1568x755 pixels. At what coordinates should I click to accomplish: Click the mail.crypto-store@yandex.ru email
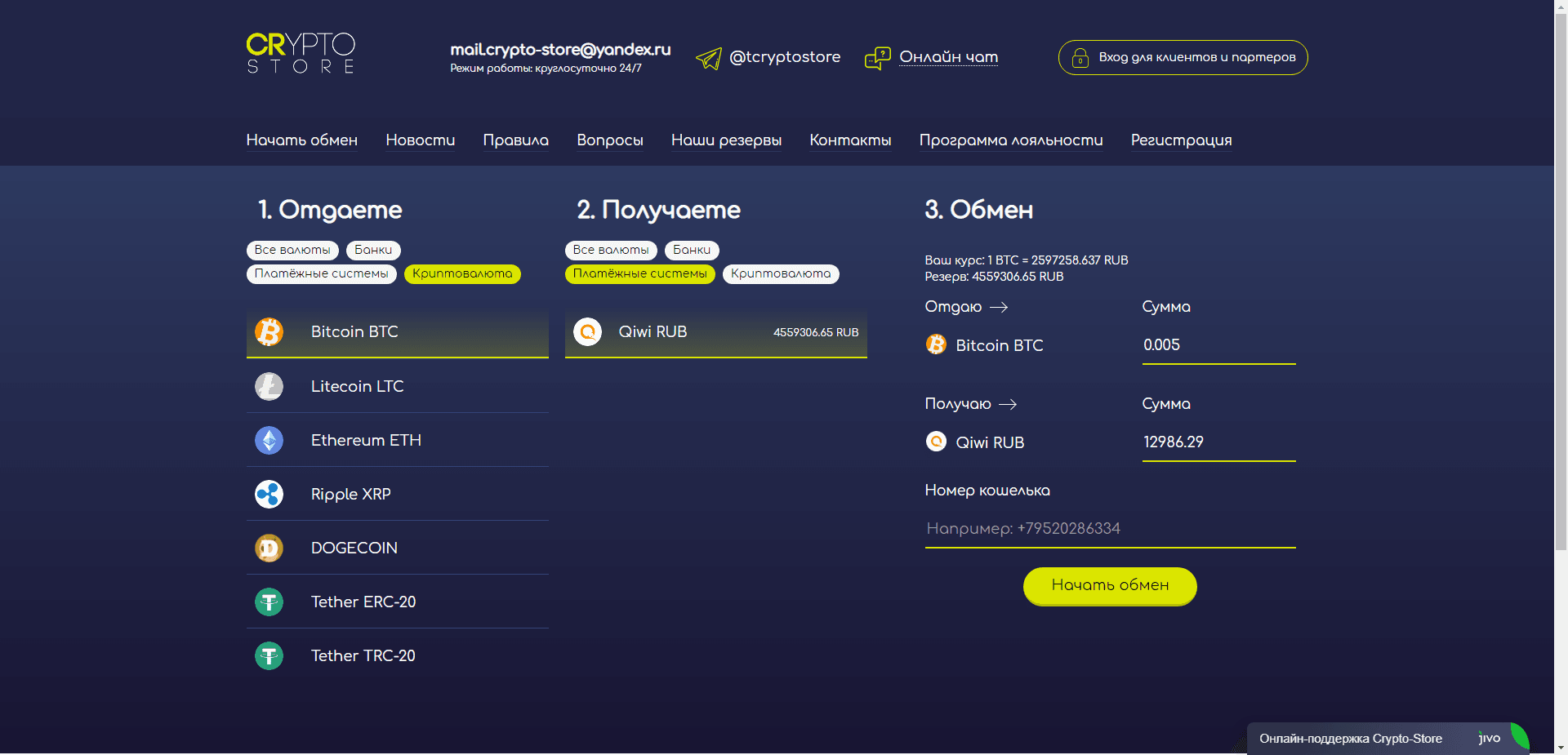click(x=560, y=50)
